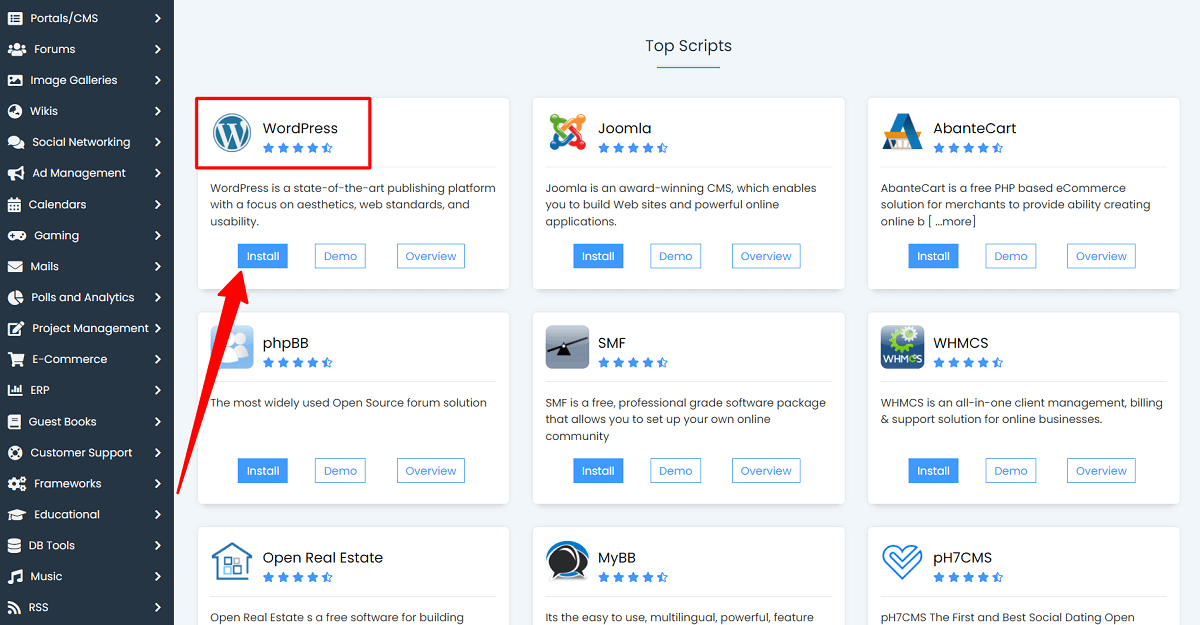Install WordPress
Screen dimensions: 1200x625
pyautogui.click(x=262, y=255)
